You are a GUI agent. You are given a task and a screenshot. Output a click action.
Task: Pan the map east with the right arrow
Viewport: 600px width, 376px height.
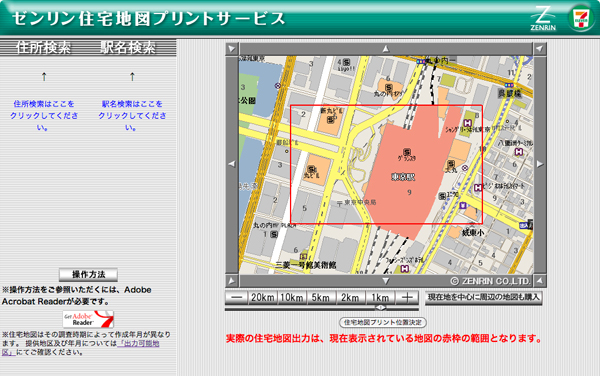(540, 164)
